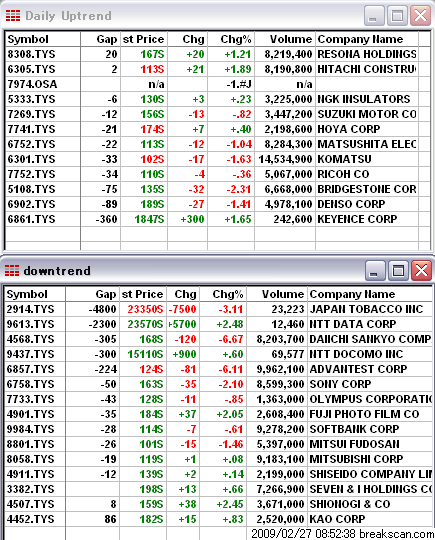Sort Daily Uptrend by Chg column header
435x540 pixels.
187,39
